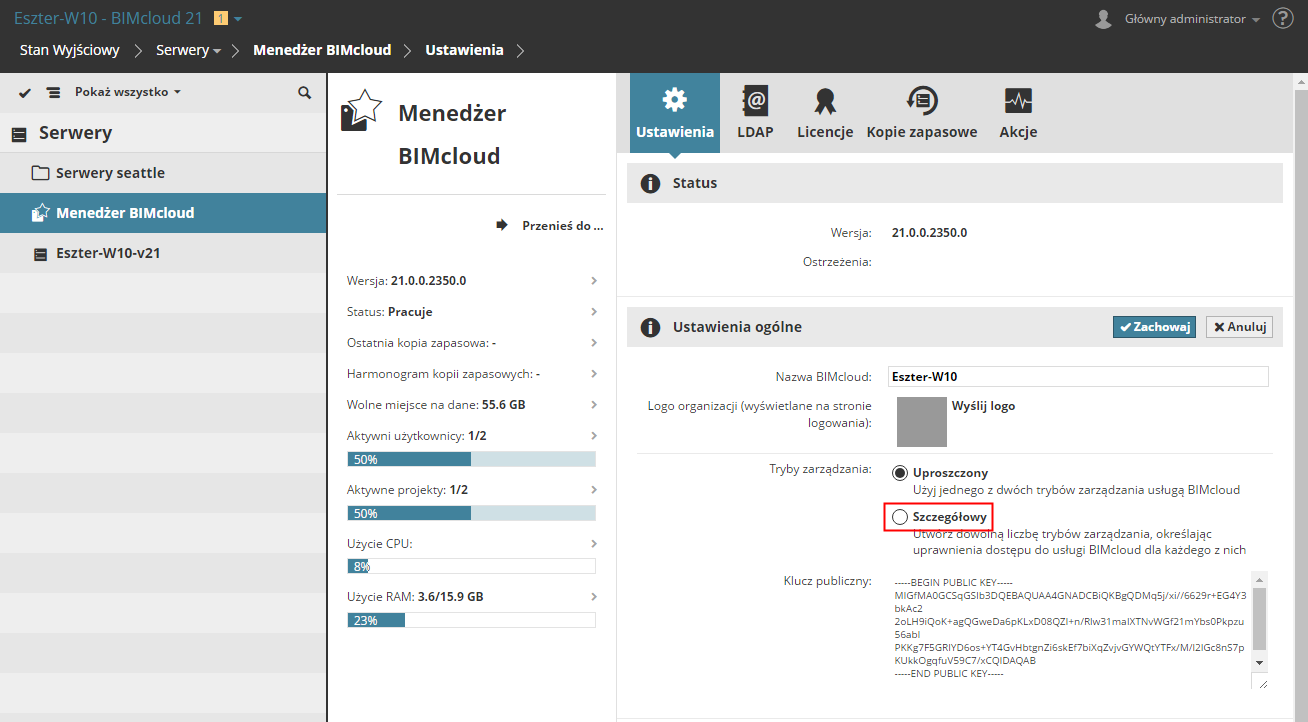Select Menedżer BIMcloud in the server tree
This screenshot has height=722, width=1308.
(x=163, y=213)
